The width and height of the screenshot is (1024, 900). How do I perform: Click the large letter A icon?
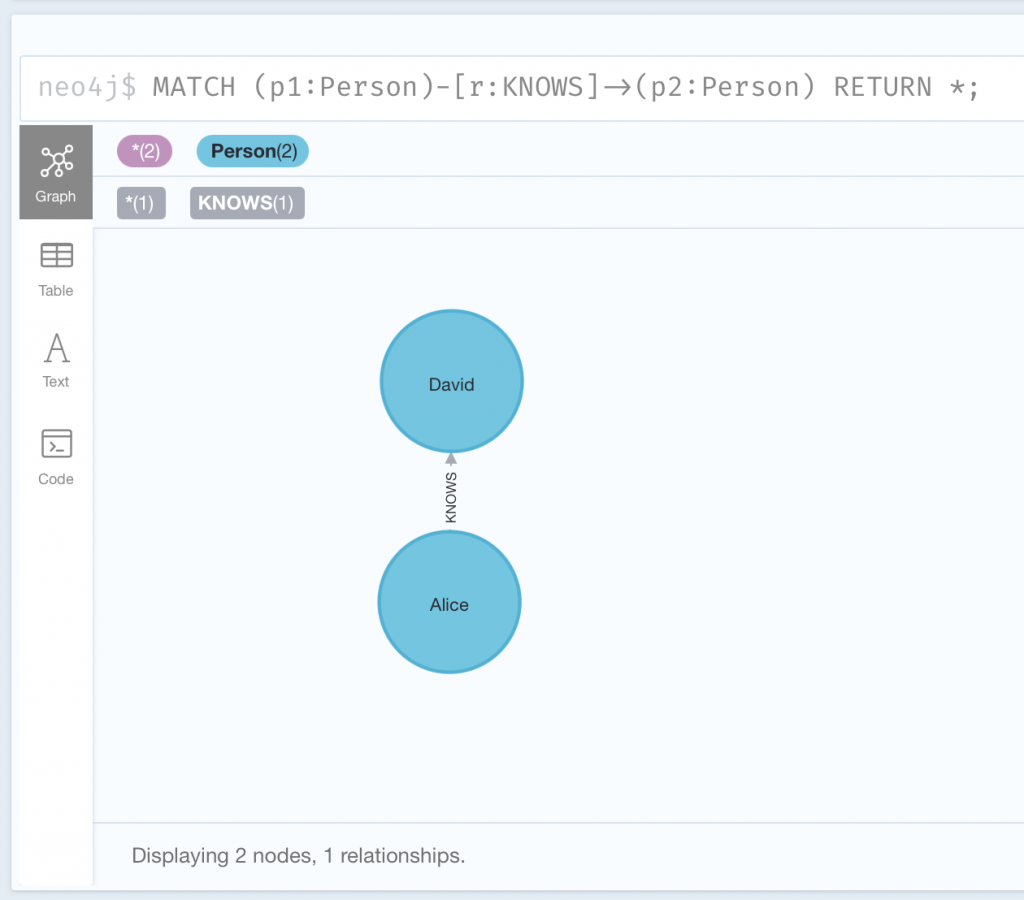pos(57,347)
